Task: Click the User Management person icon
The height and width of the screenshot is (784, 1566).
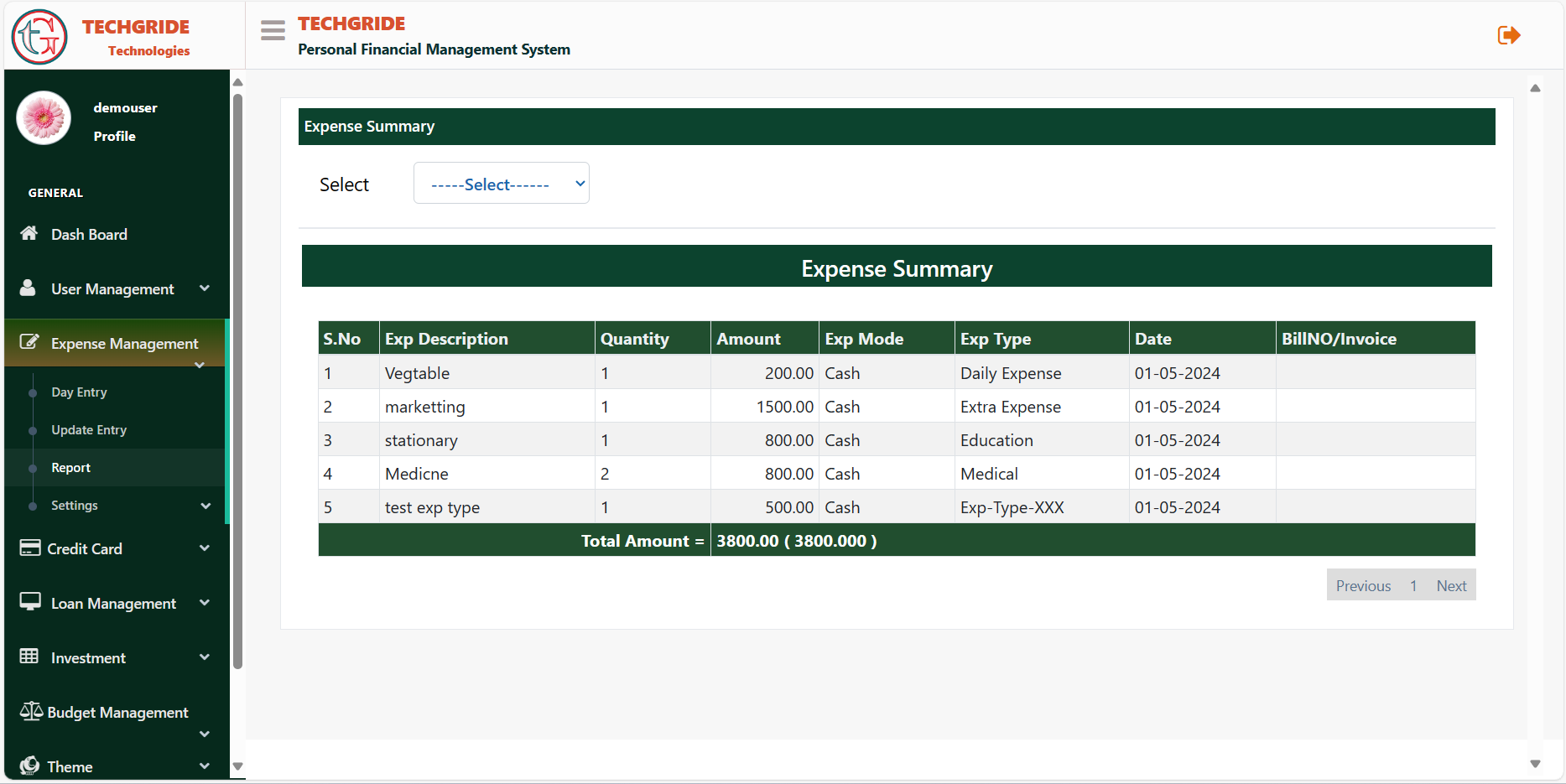Action: pyautogui.click(x=29, y=288)
